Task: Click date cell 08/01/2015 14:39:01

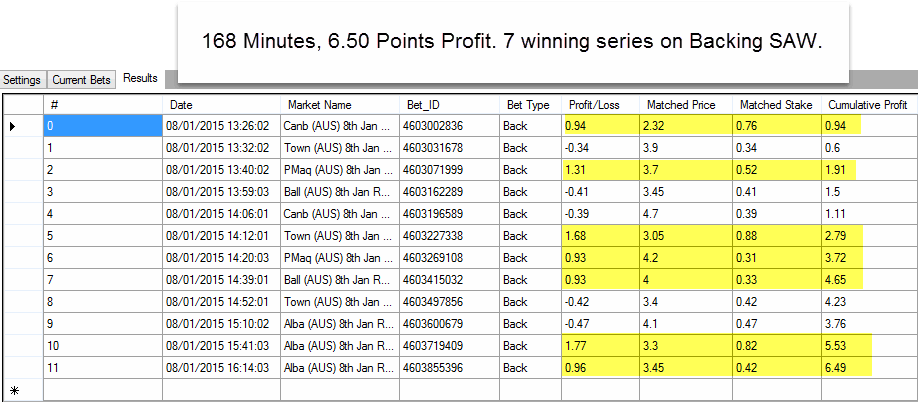Action: [x=222, y=279]
